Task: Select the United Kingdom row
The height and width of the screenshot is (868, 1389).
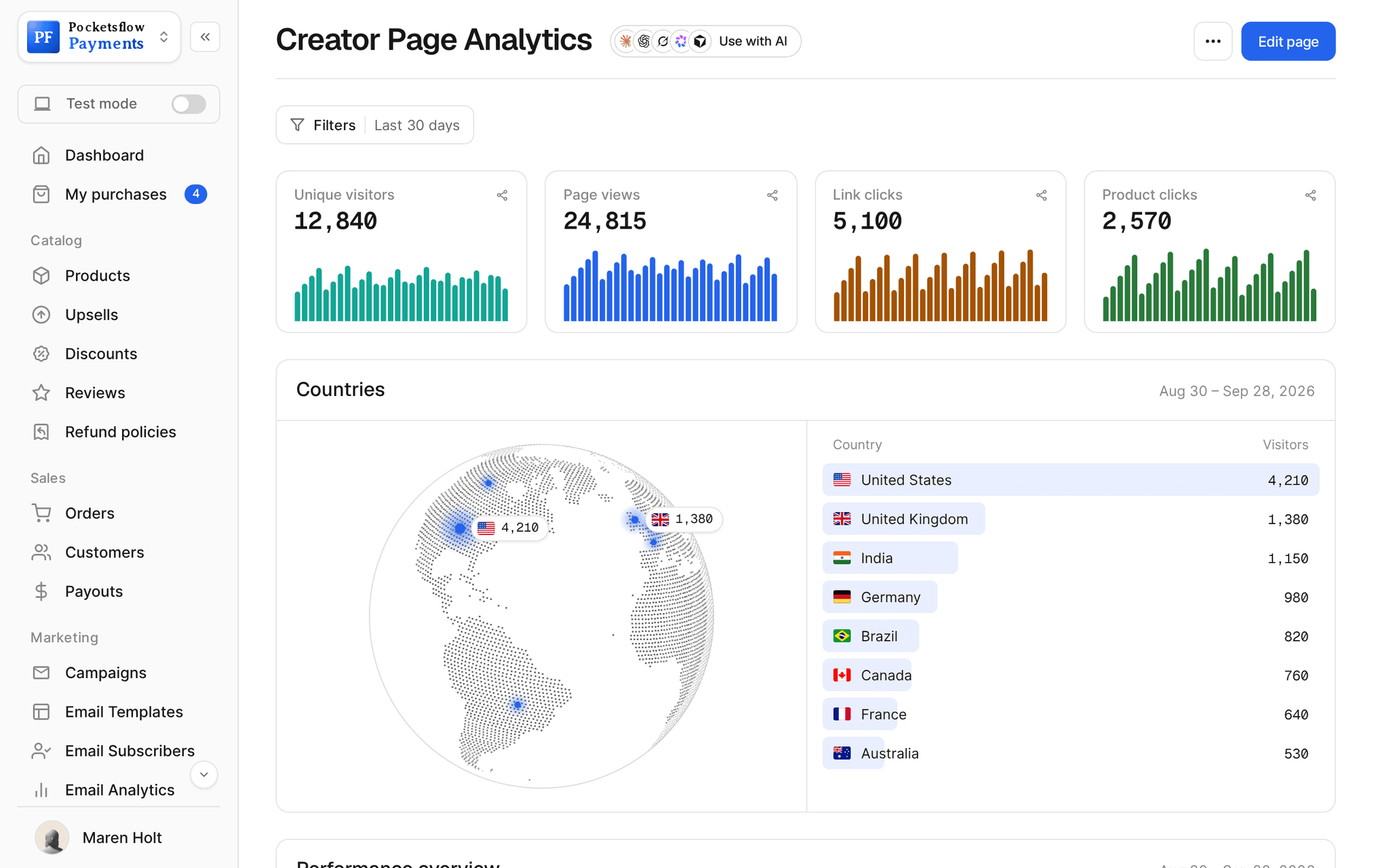Action: (x=1070, y=519)
